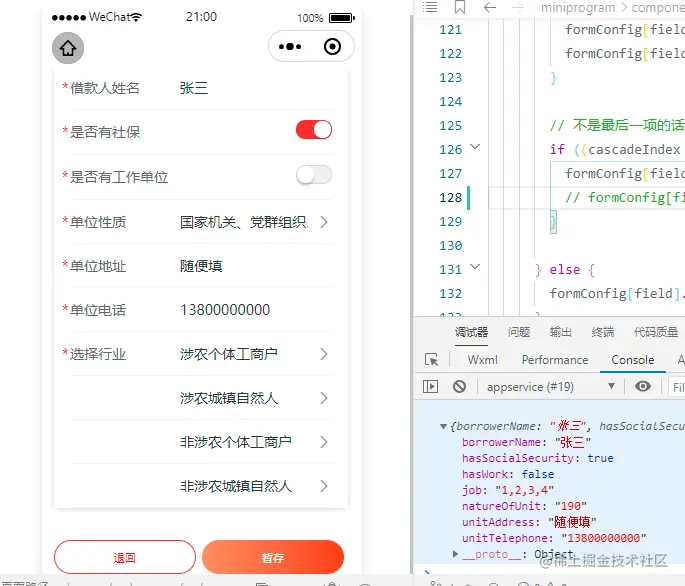Switch to the 输出 tab
685x586 pixels.
coord(560,332)
